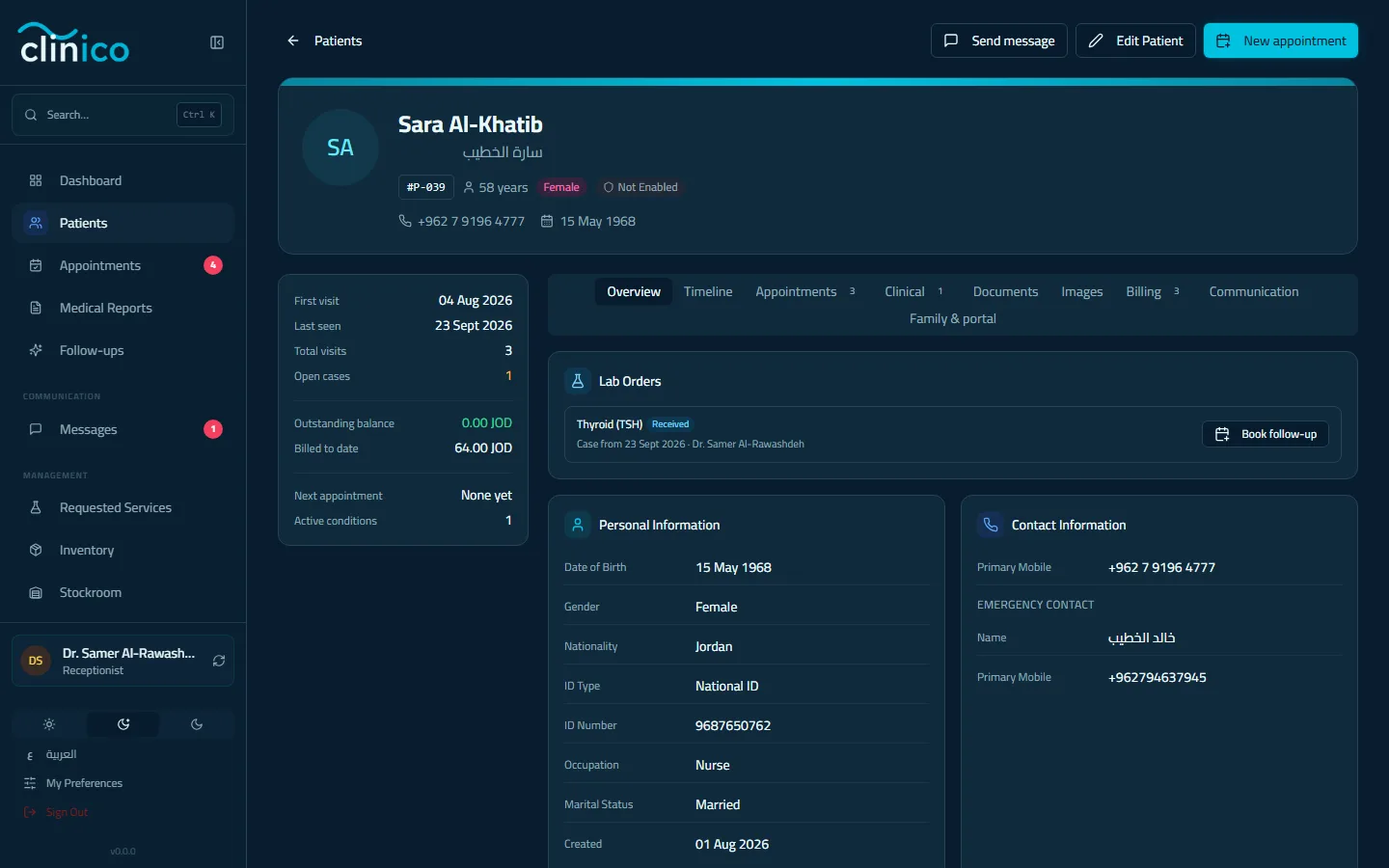This screenshot has width=1389, height=868.
Task: Click the Stockroom icon in the sidebar
Action: (x=36, y=592)
